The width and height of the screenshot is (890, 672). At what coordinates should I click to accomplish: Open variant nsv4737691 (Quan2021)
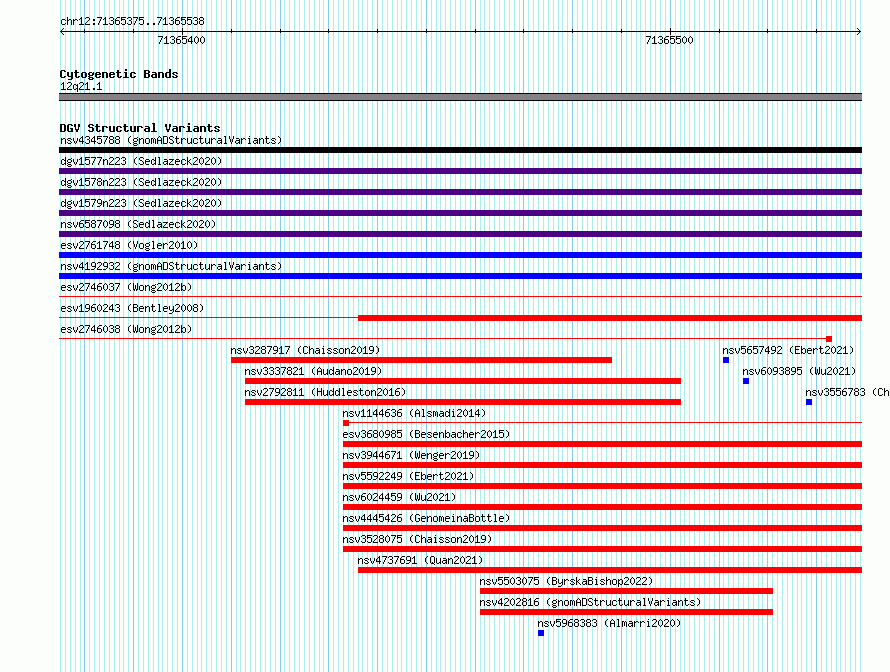coord(420,560)
